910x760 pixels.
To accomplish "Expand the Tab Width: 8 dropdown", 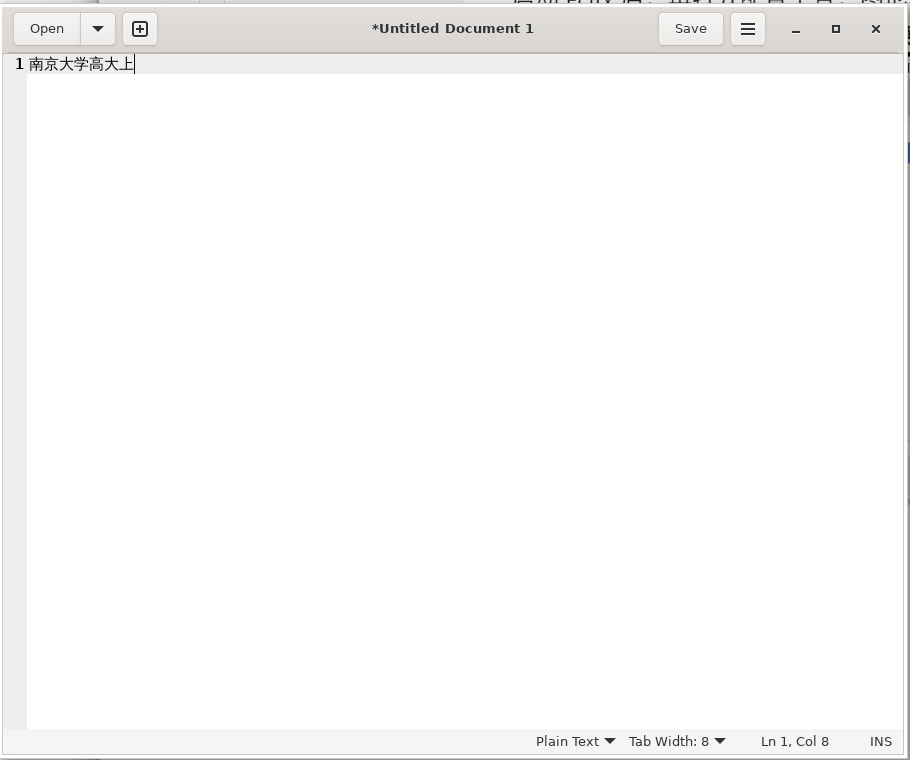I will (x=677, y=741).
